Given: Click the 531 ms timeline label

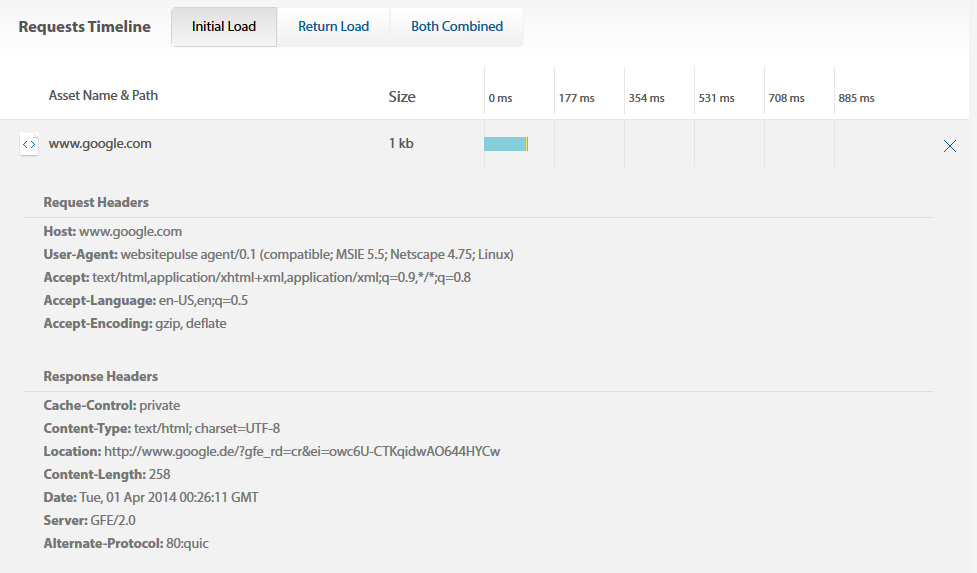Looking at the screenshot, I should tap(717, 98).
